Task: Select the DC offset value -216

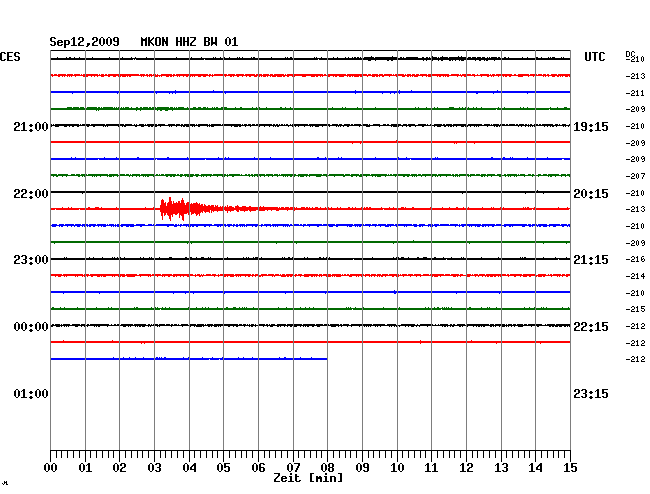Action: pos(635,259)
